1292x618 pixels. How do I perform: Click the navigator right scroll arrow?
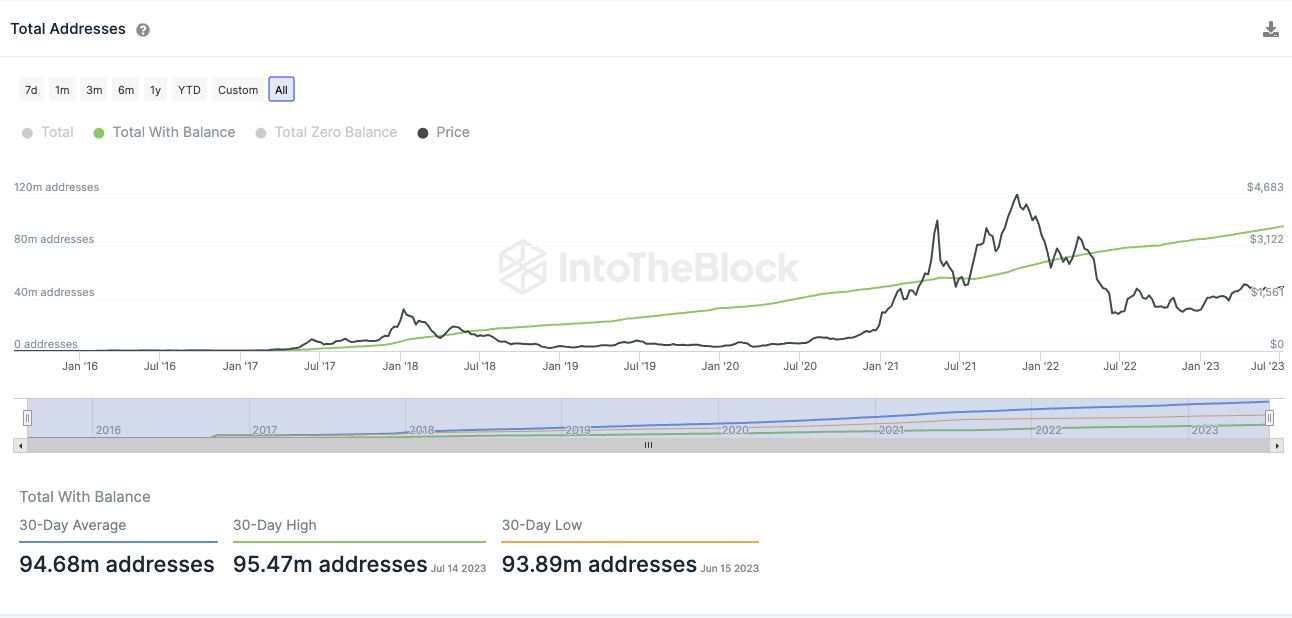pyautogui.click(x=1277, y=445)
